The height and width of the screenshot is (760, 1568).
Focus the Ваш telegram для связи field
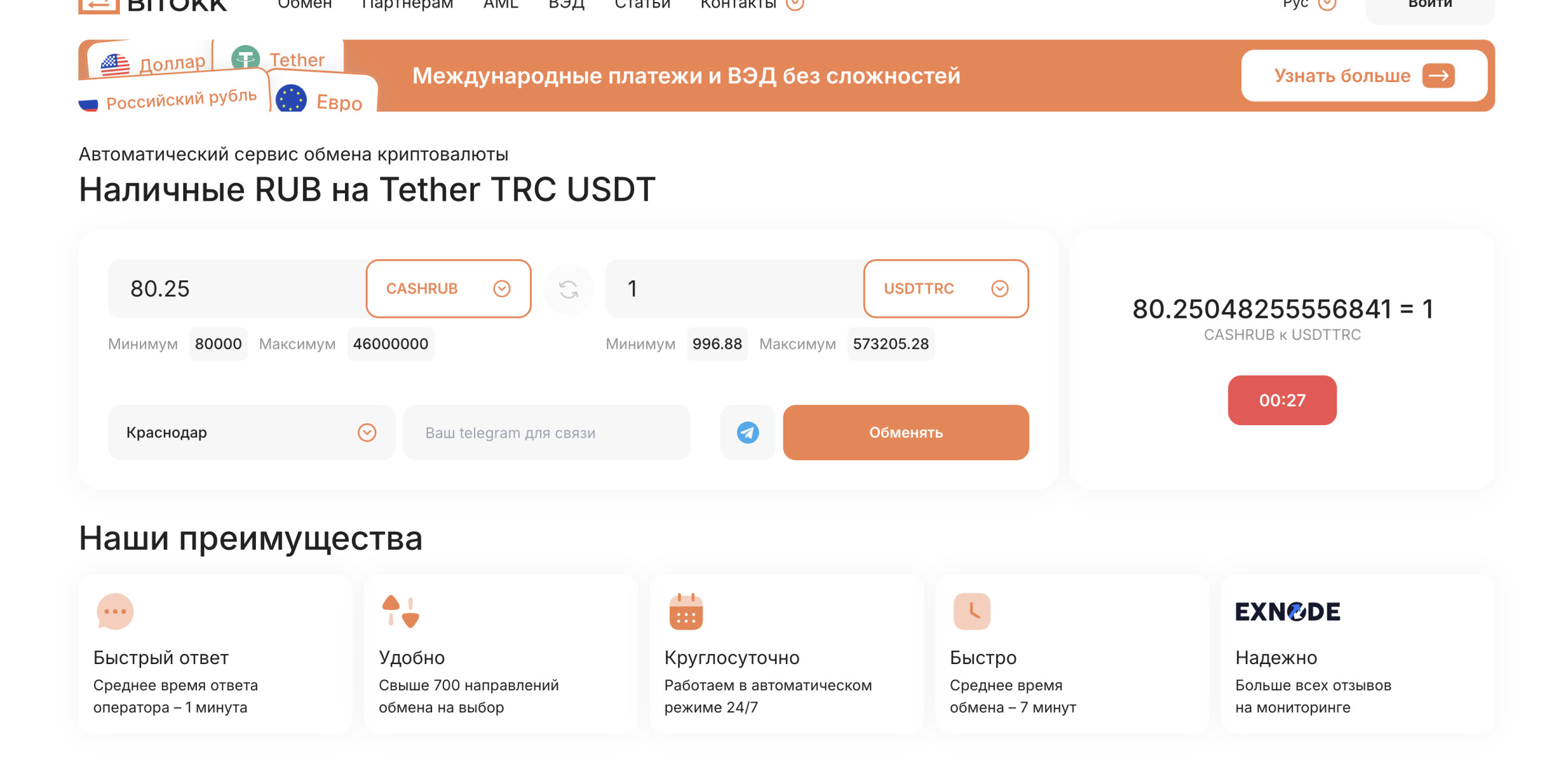pyautogui.click(x=546, y=433)
